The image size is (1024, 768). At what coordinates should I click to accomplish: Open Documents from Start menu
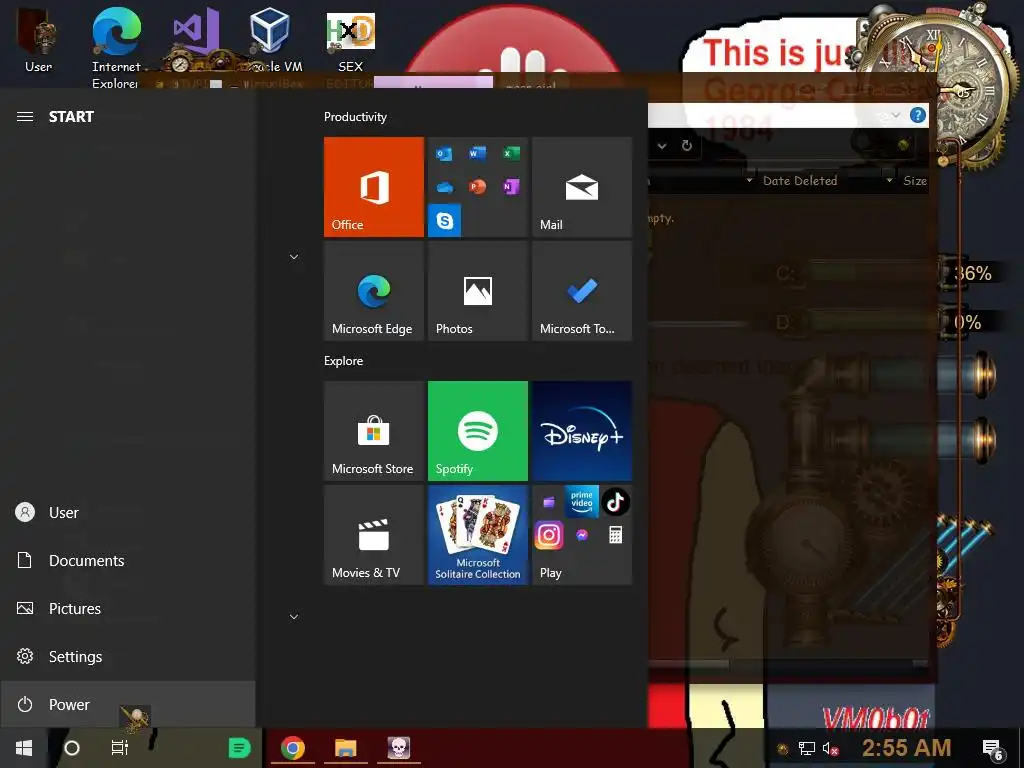click(x=128, y=560)
